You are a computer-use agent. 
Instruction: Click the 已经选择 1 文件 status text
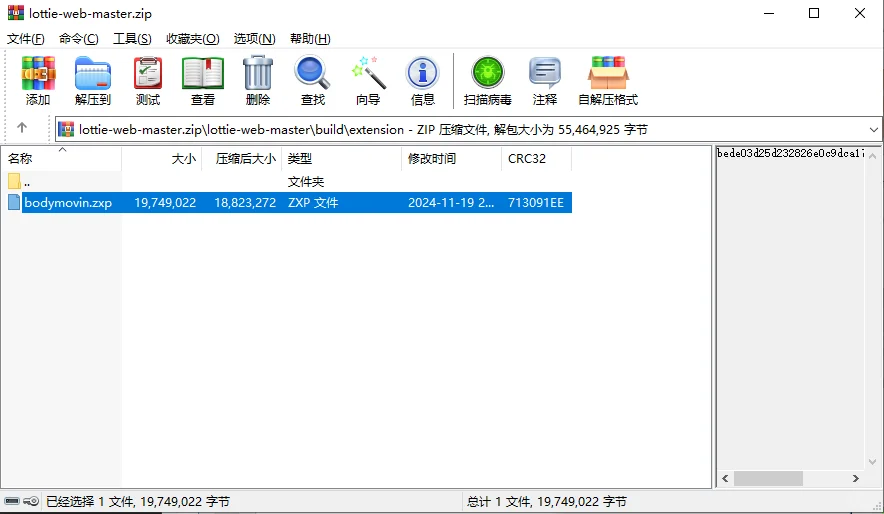click(138, 501)
